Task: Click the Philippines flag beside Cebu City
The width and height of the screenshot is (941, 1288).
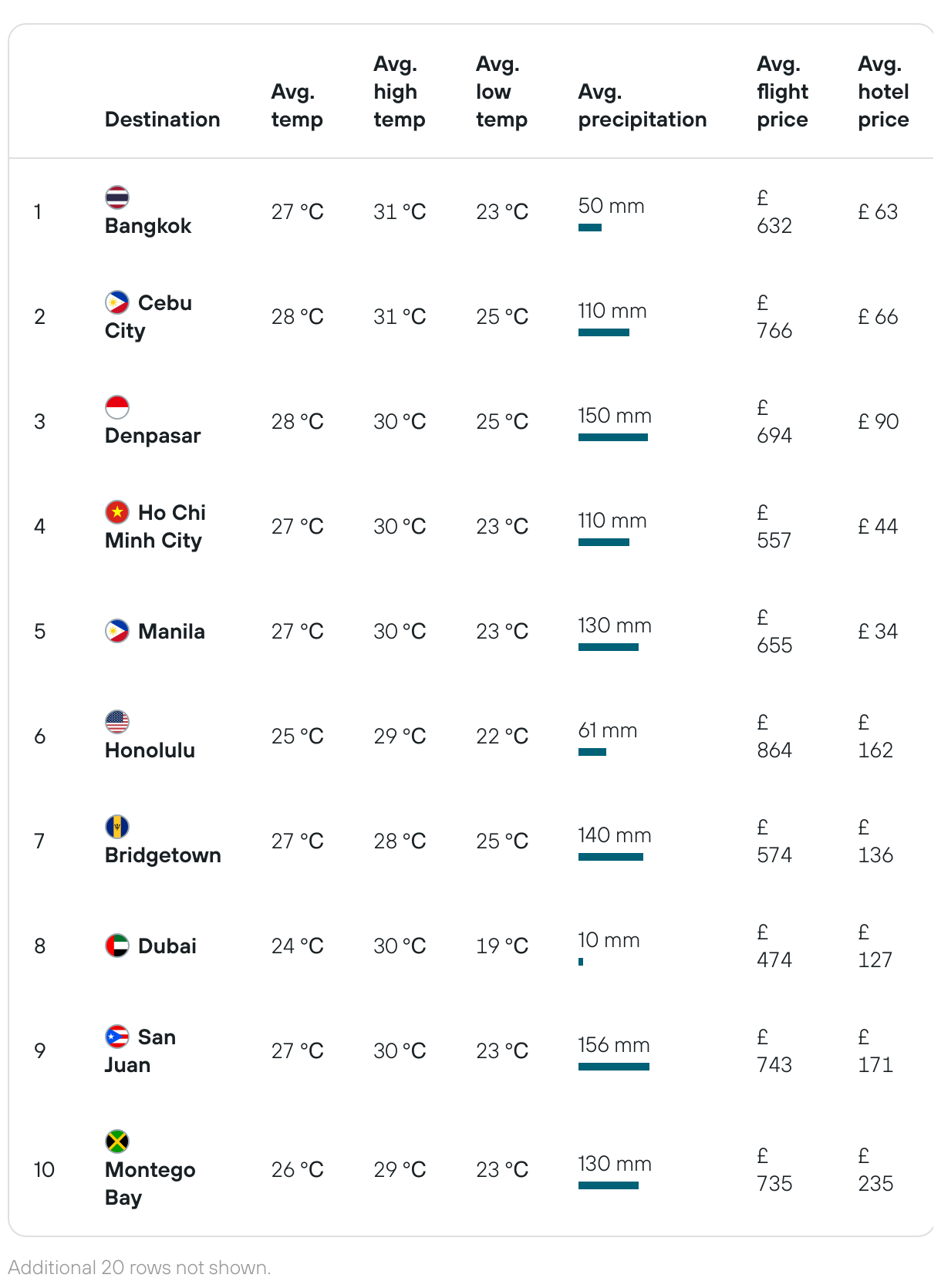Action: (x=117, y=302)
